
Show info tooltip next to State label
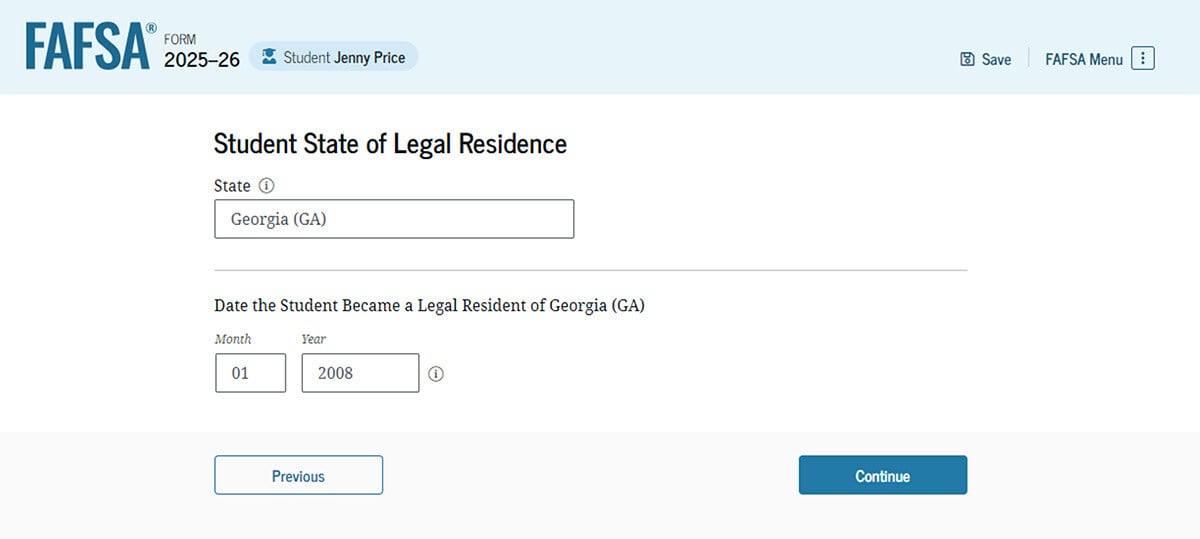tap(266, 186)
